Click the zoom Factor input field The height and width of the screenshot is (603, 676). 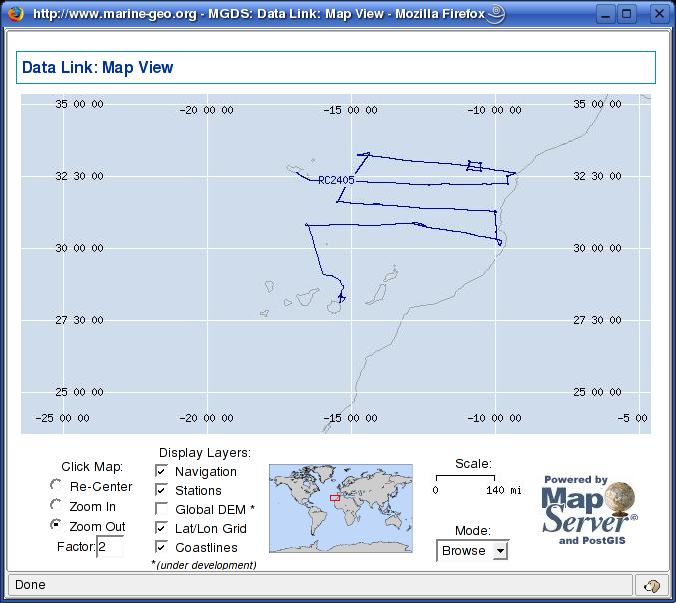[109, 546]
